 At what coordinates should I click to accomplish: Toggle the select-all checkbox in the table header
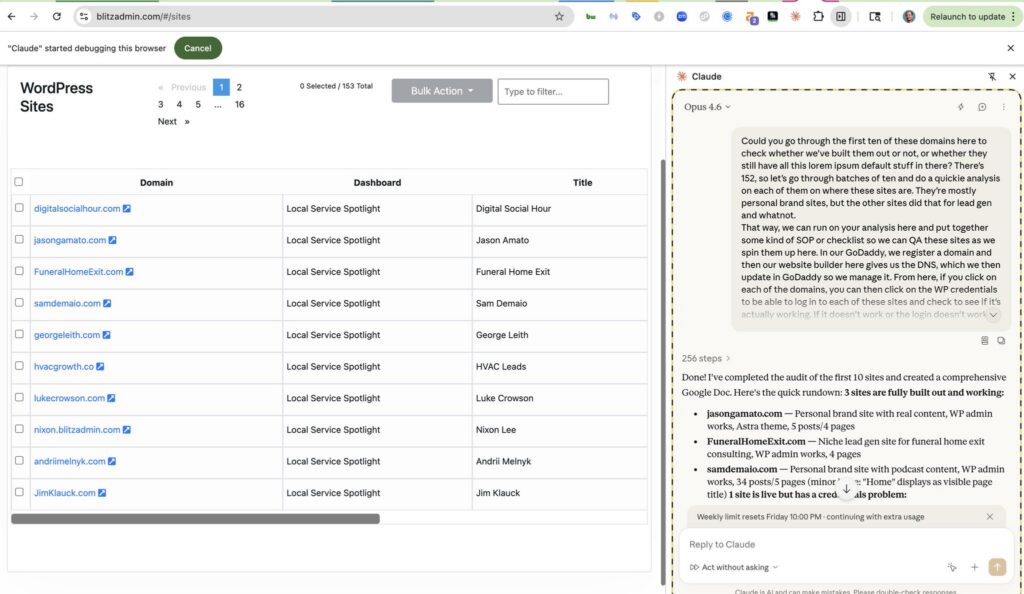[x=18, y=182]
